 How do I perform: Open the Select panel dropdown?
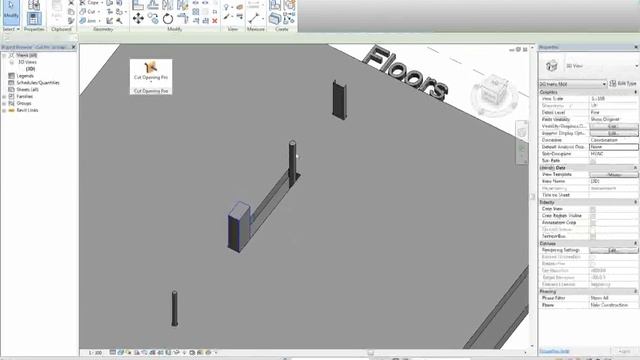pyautogui.click(x=11, y=29)
